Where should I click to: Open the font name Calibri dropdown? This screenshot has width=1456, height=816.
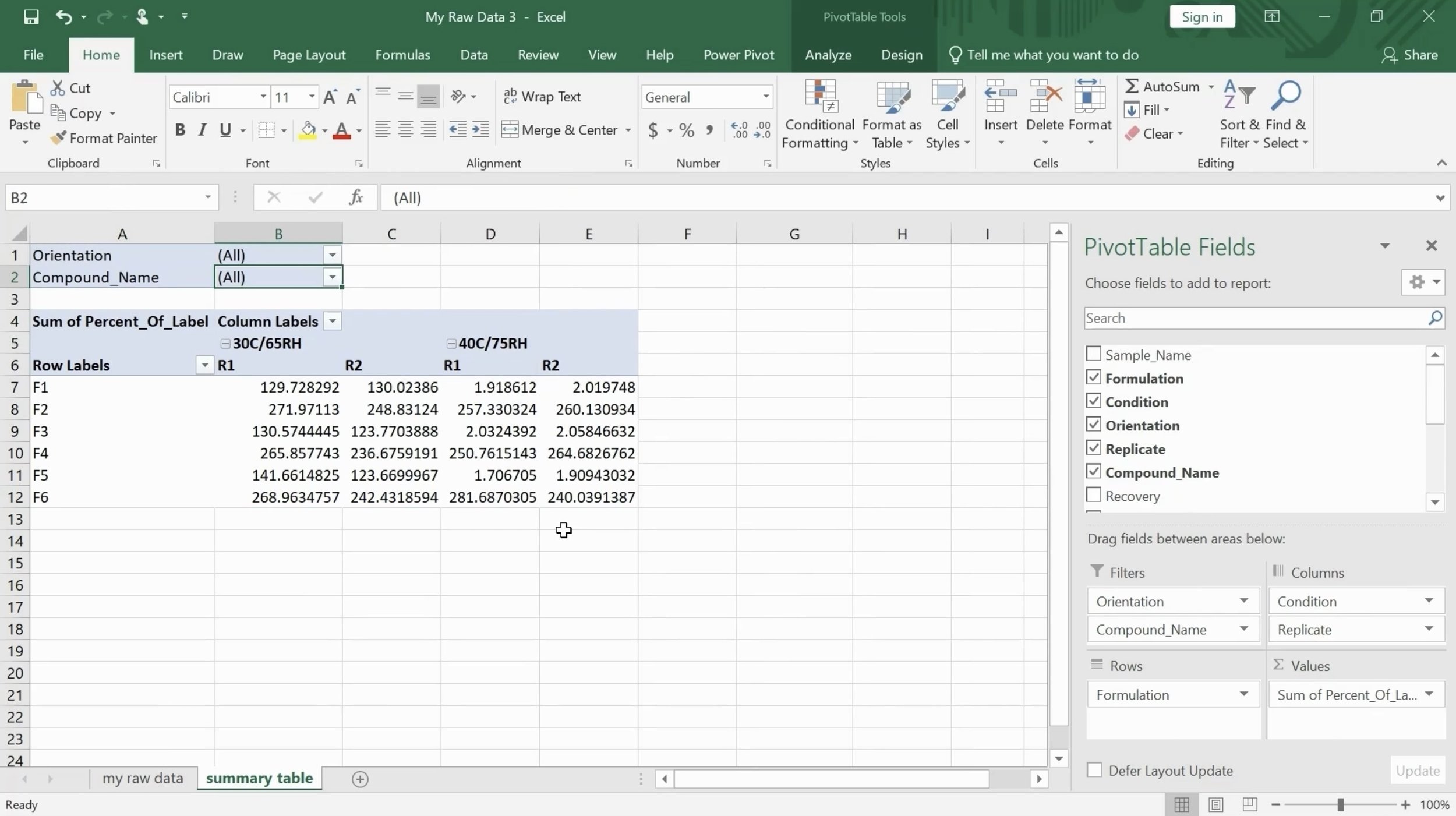pos(263,97)
